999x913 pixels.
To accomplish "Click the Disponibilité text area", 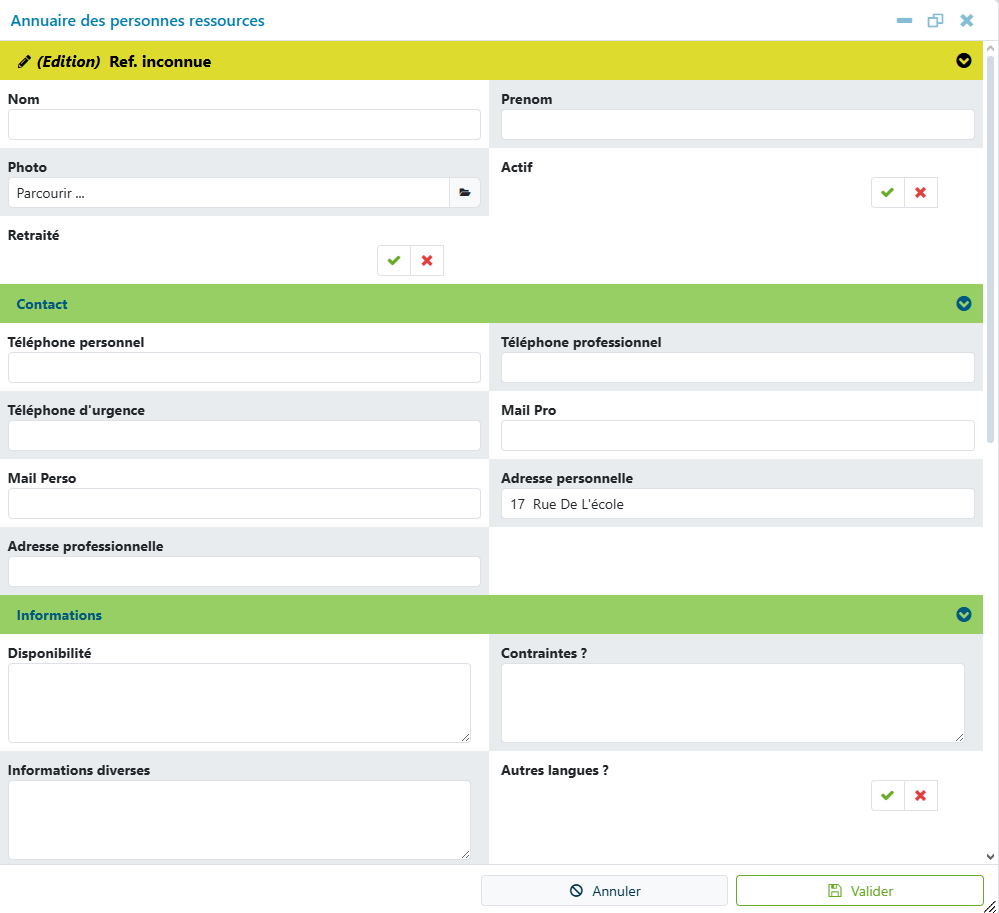I will [240, 703].
